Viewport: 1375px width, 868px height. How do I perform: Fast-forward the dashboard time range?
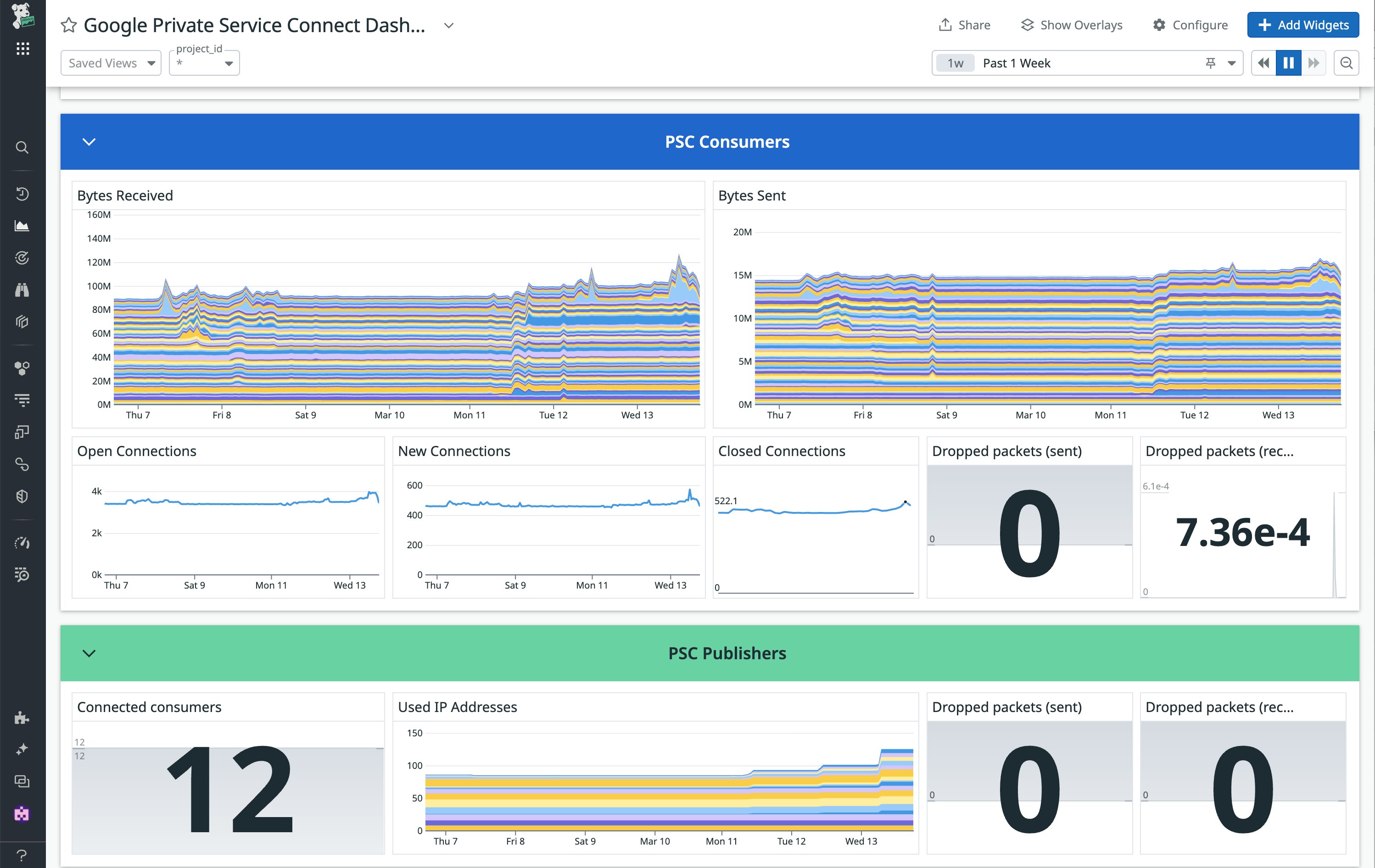tap(1314, 63)
